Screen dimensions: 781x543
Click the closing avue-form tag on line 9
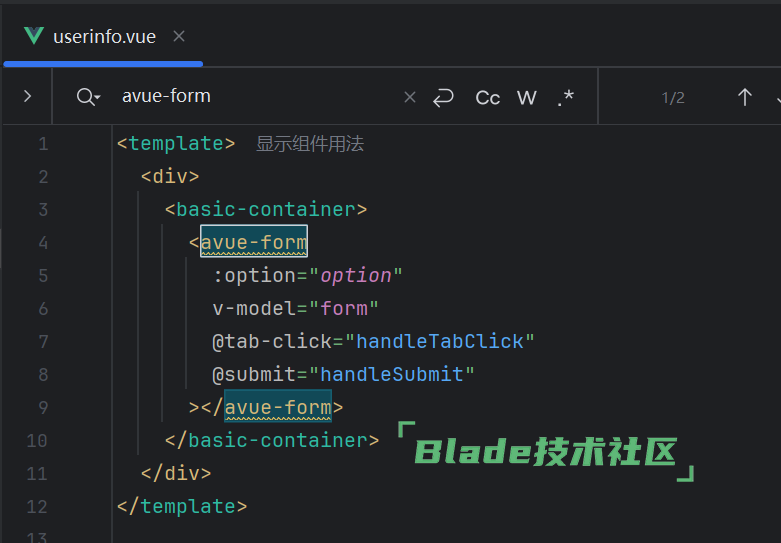(x=278, y=408)
